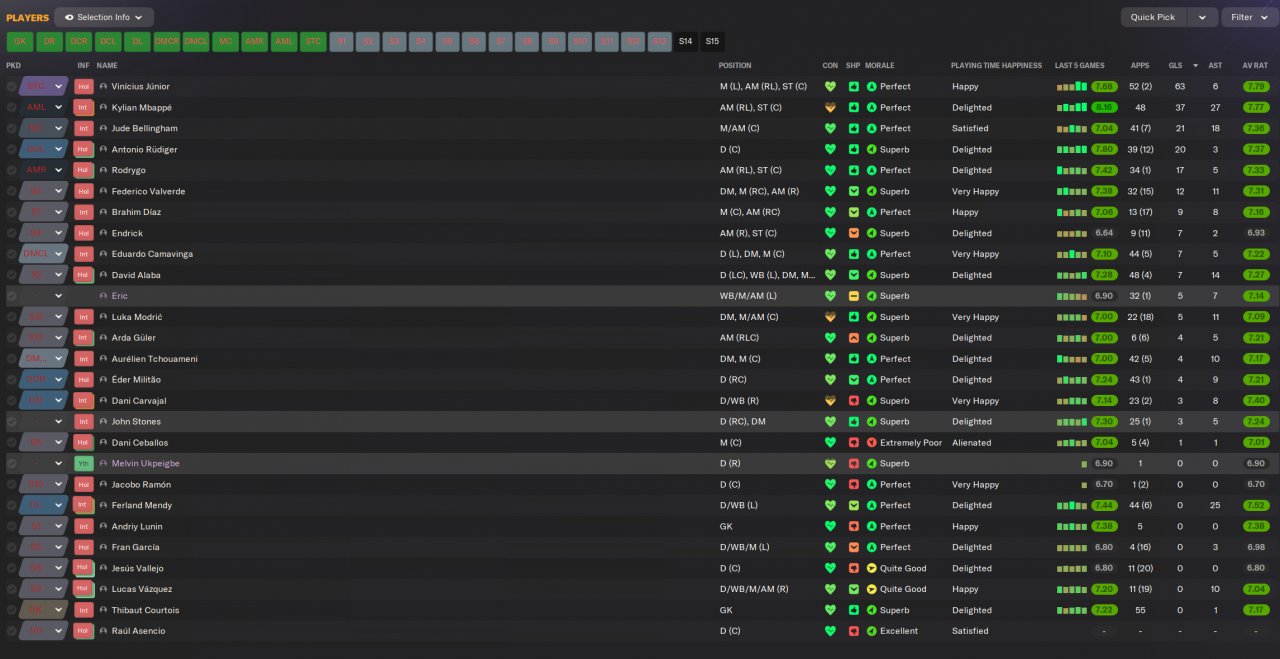Select the S15 substitute slot
Image resolution: width=1280 pixels, height=659 pixels.
point(712,42)
